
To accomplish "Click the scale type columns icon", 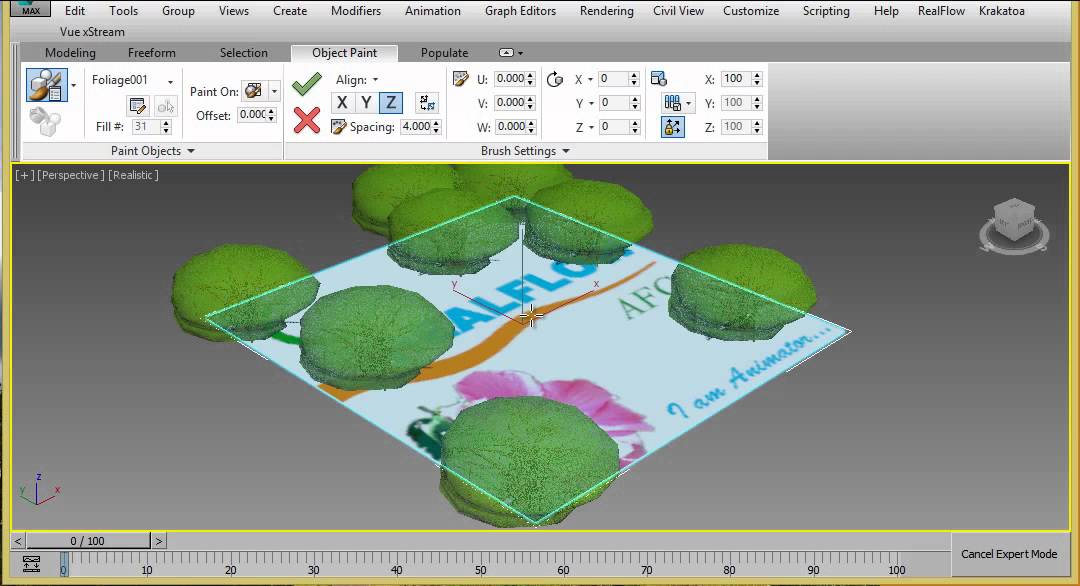I will click(x=672, y=103).
